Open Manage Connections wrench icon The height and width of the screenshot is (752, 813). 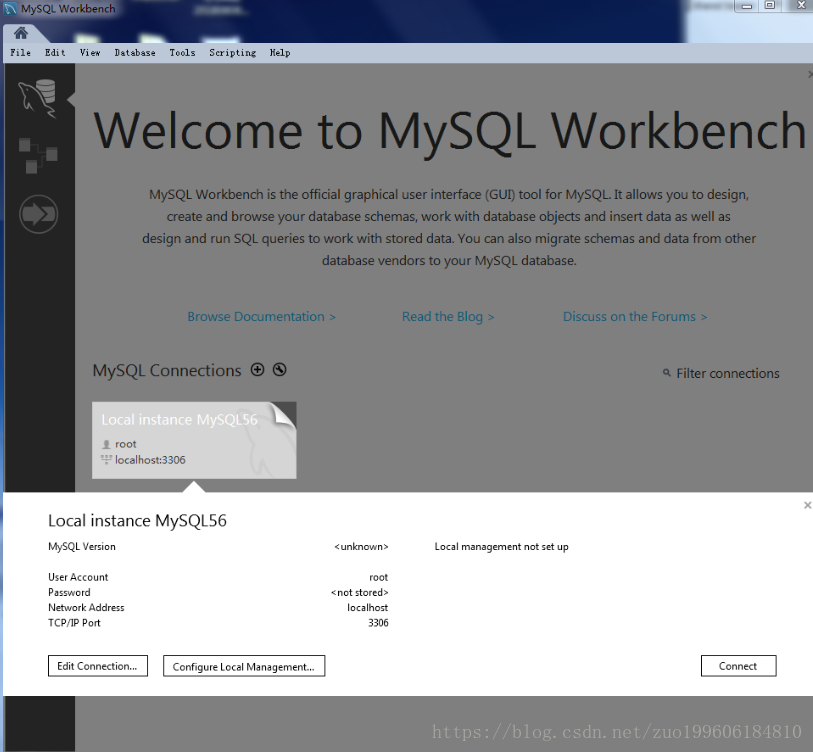[279, 369]
